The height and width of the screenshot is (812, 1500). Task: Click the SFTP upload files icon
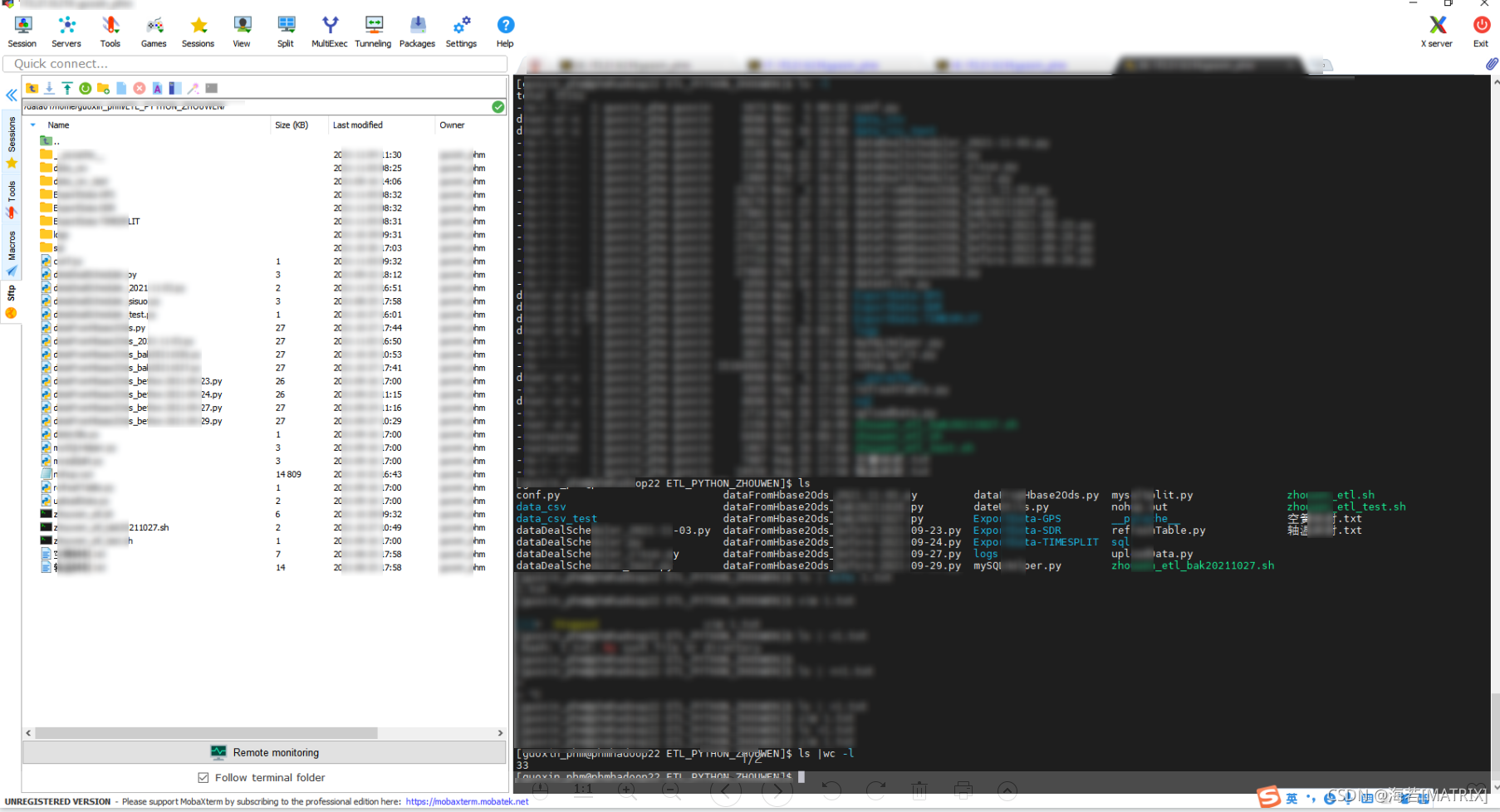tap(67, 88)
